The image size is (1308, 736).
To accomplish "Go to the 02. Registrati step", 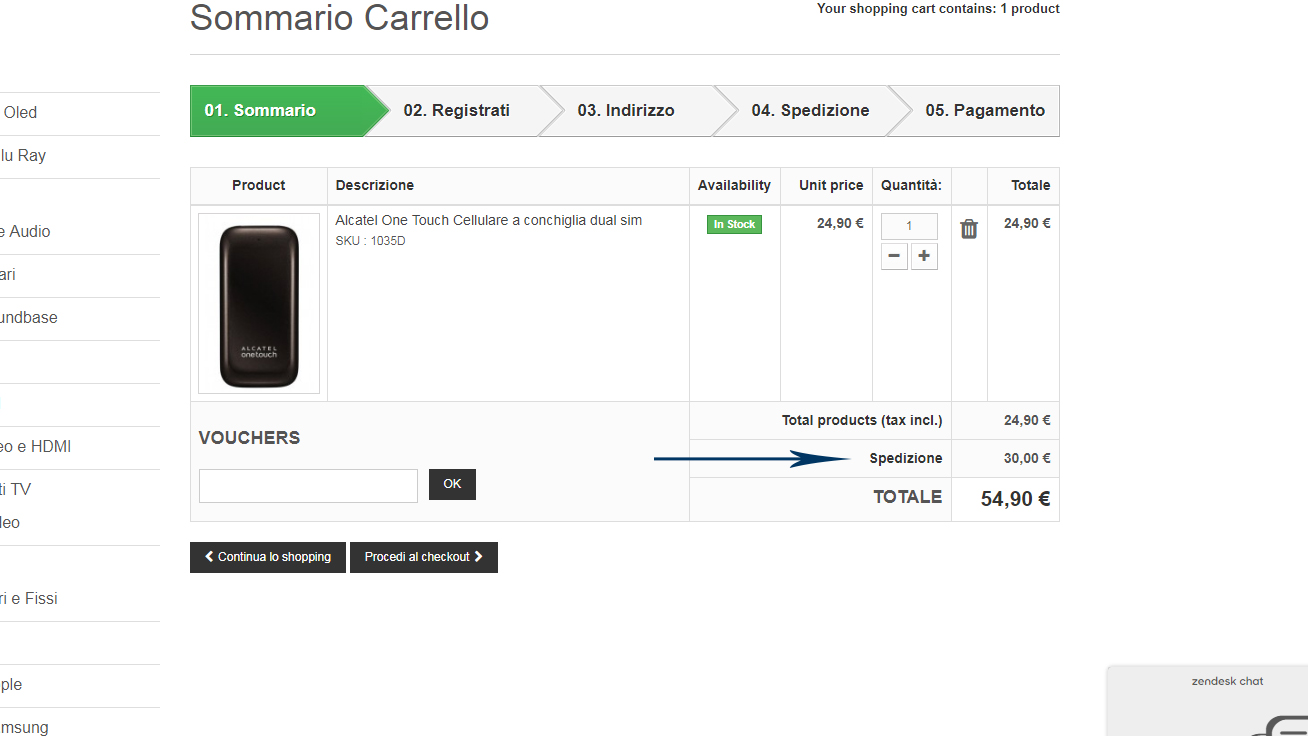I will coord(457,111).
